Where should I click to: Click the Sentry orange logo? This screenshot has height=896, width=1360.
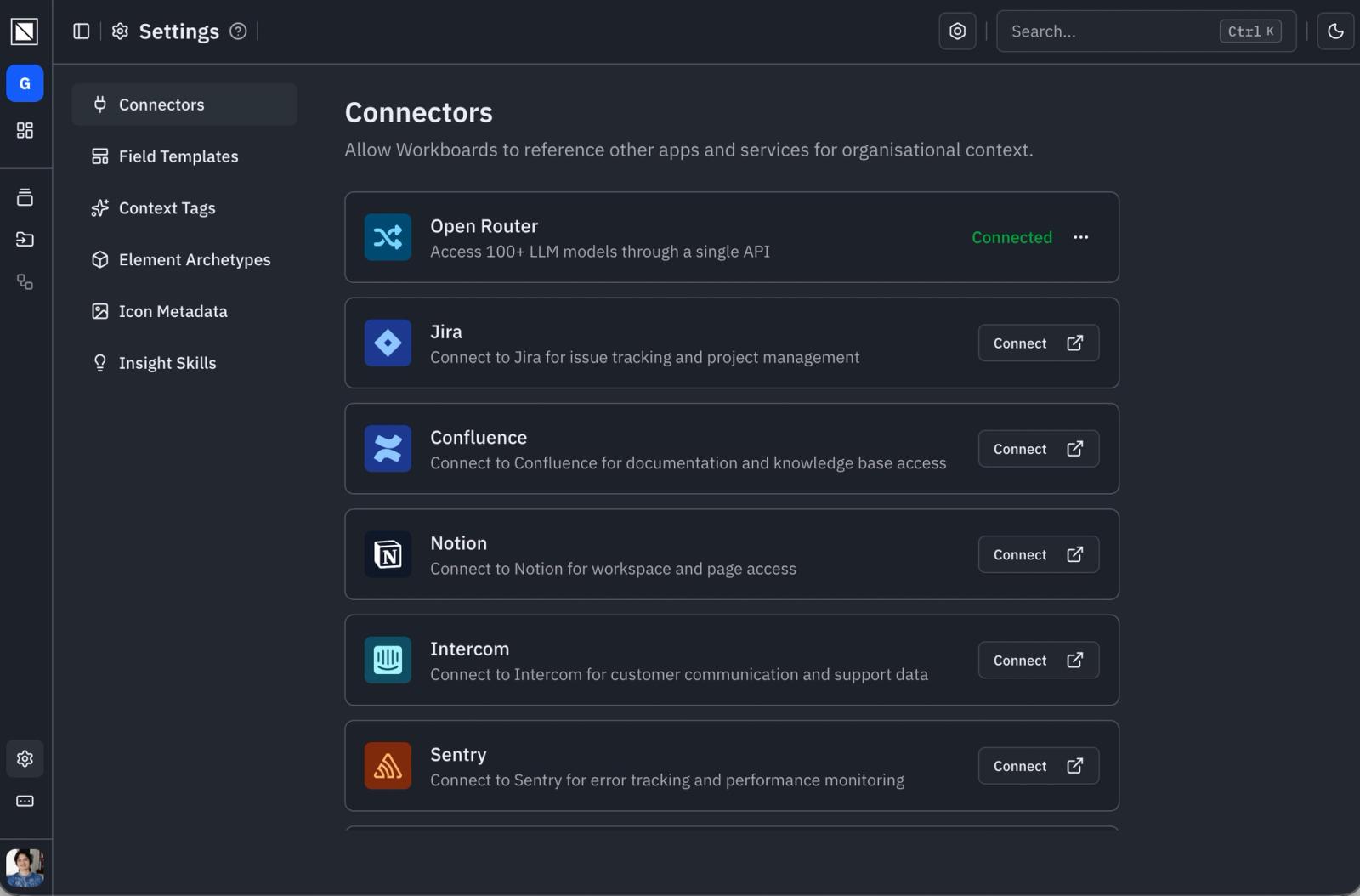tap(388, 766)
